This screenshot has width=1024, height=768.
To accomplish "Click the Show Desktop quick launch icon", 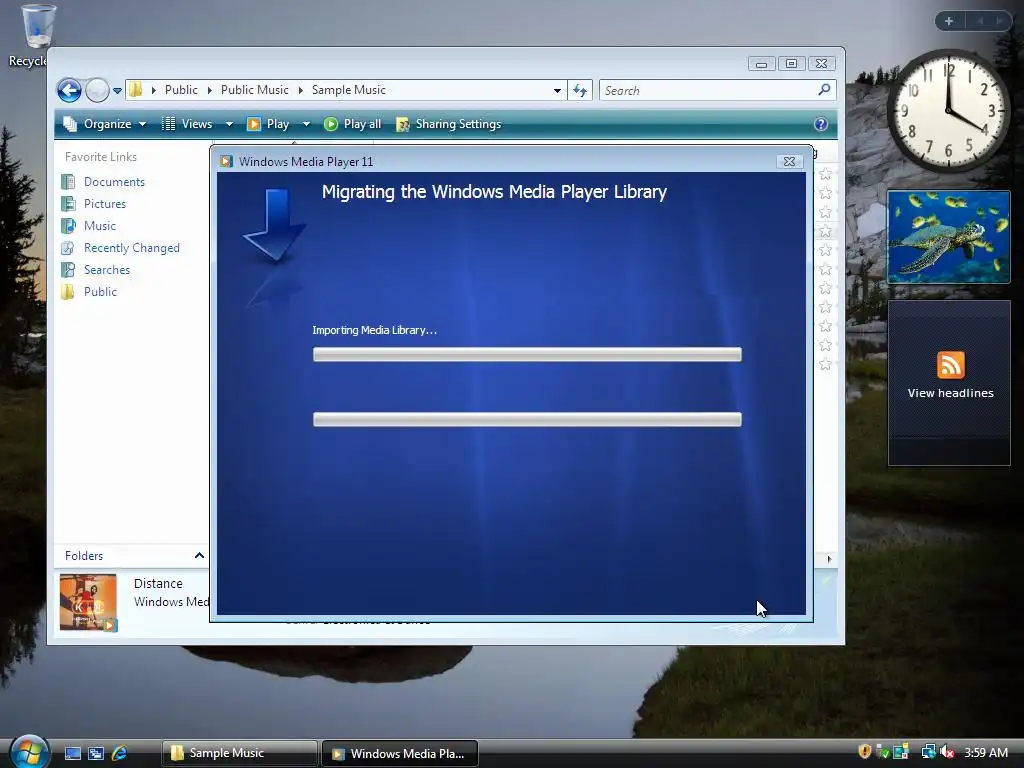I will click(x=72, y=754).
